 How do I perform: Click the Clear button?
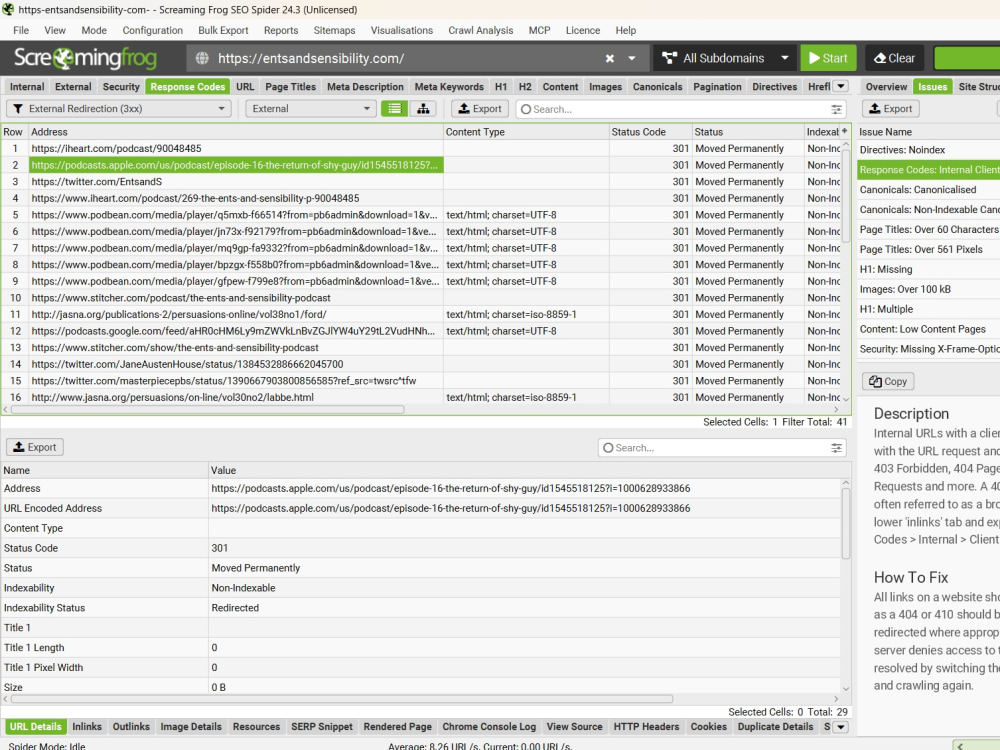coord(894,58)
